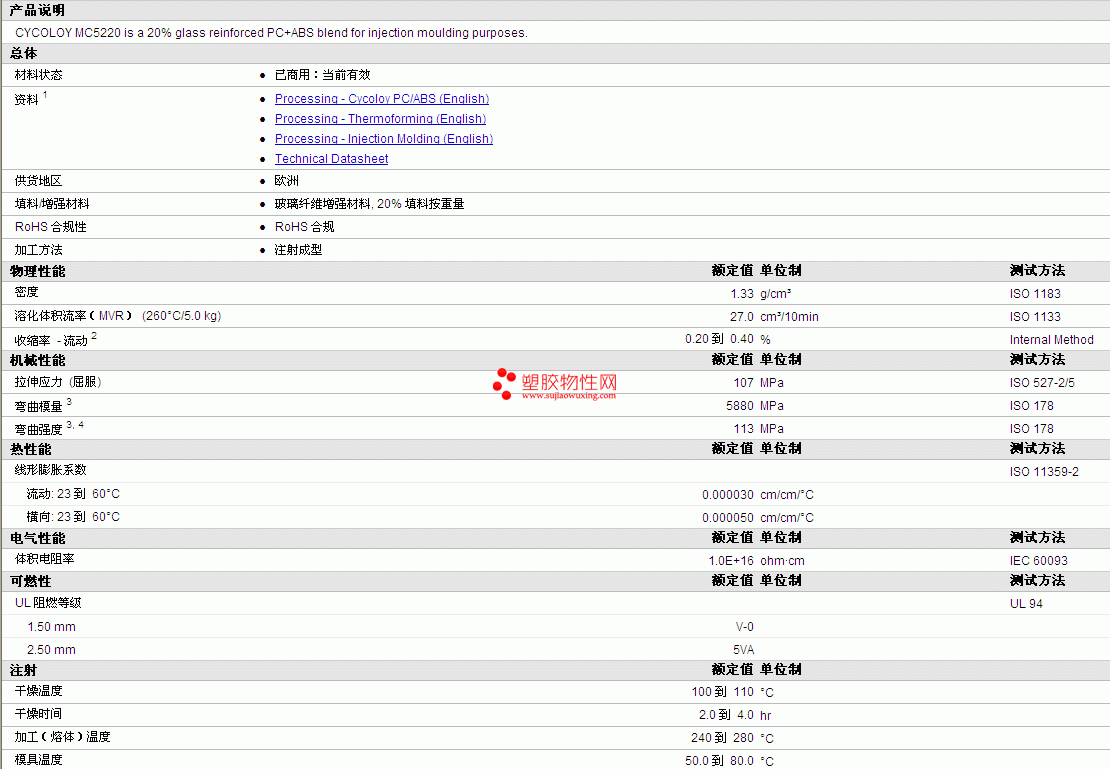
Task: Click the 产品说明 section header
Action: click(37, 10)
